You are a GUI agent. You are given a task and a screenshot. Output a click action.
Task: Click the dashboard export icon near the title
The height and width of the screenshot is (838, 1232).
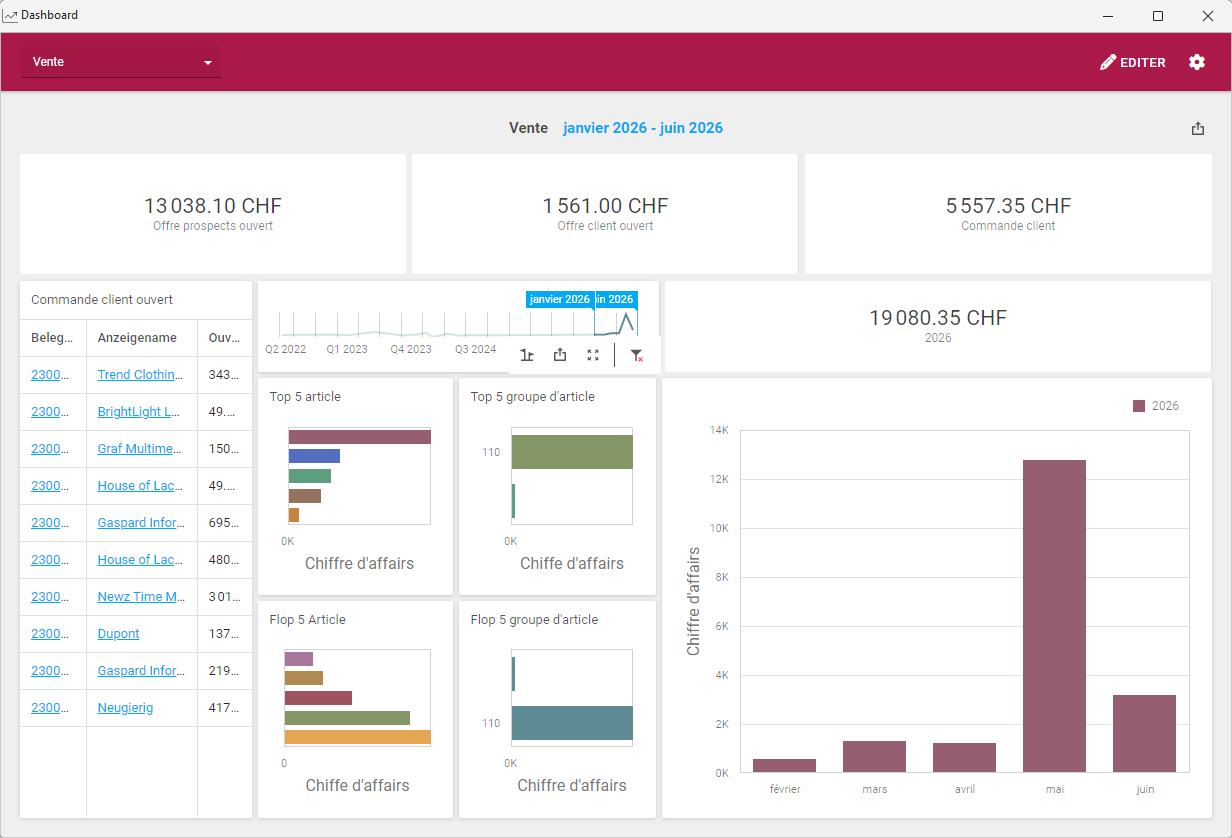coord(1198,129)
